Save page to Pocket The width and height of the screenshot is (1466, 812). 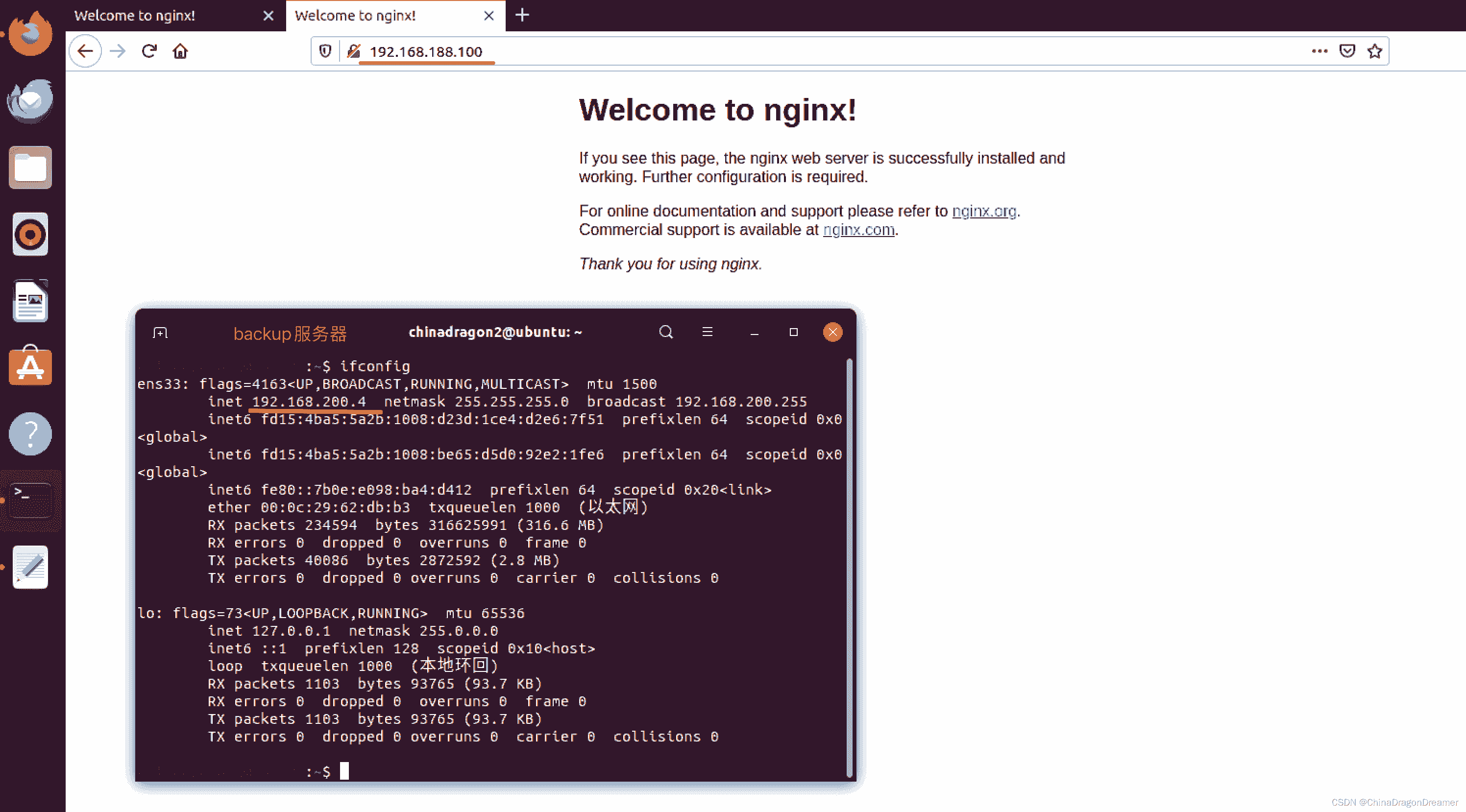tap(1347, 51)
